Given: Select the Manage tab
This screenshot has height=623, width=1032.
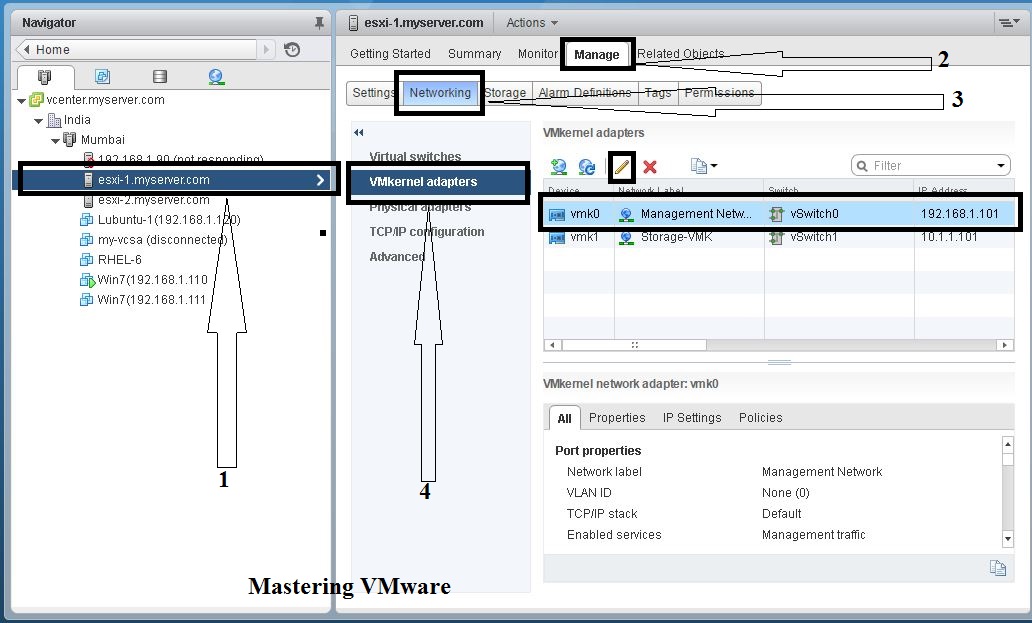Looking at the screenshot, I should [x=596, y=55].
